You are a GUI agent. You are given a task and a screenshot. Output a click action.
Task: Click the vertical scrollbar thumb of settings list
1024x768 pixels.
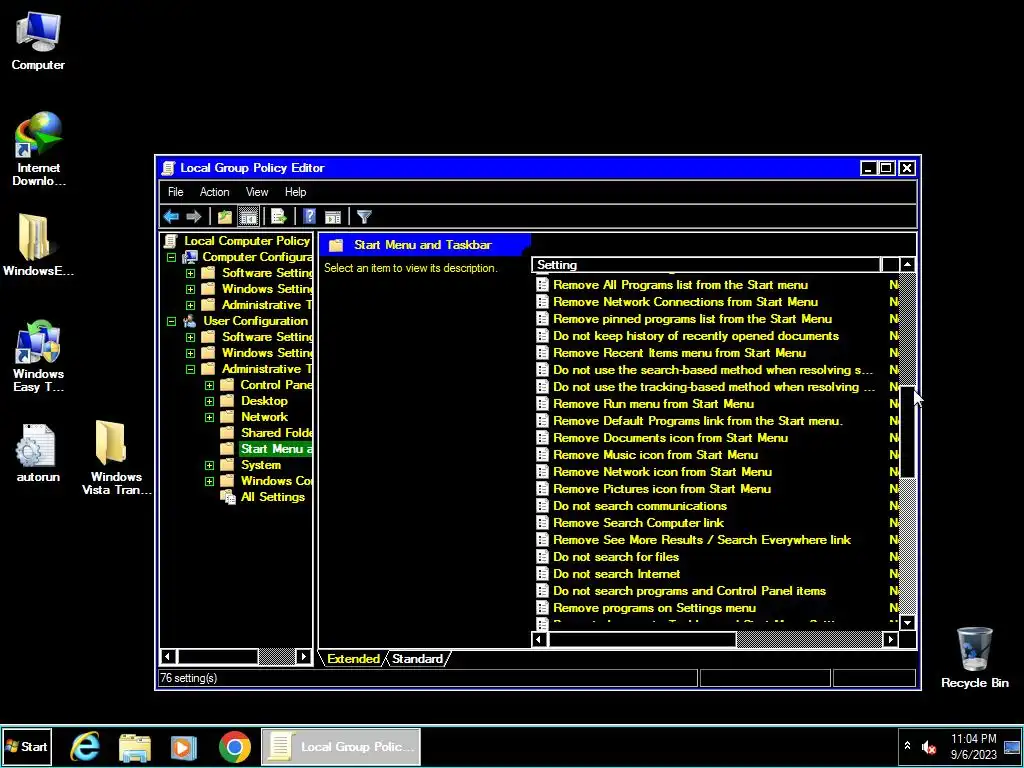pyautogui.click(x=907, y=431)
